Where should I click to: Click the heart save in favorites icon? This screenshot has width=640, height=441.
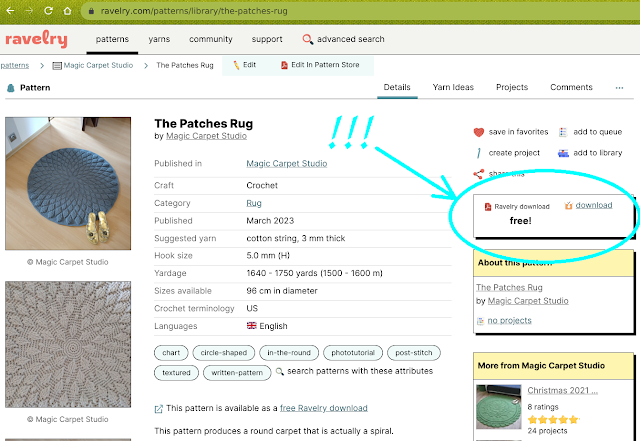tap(479, 132)
